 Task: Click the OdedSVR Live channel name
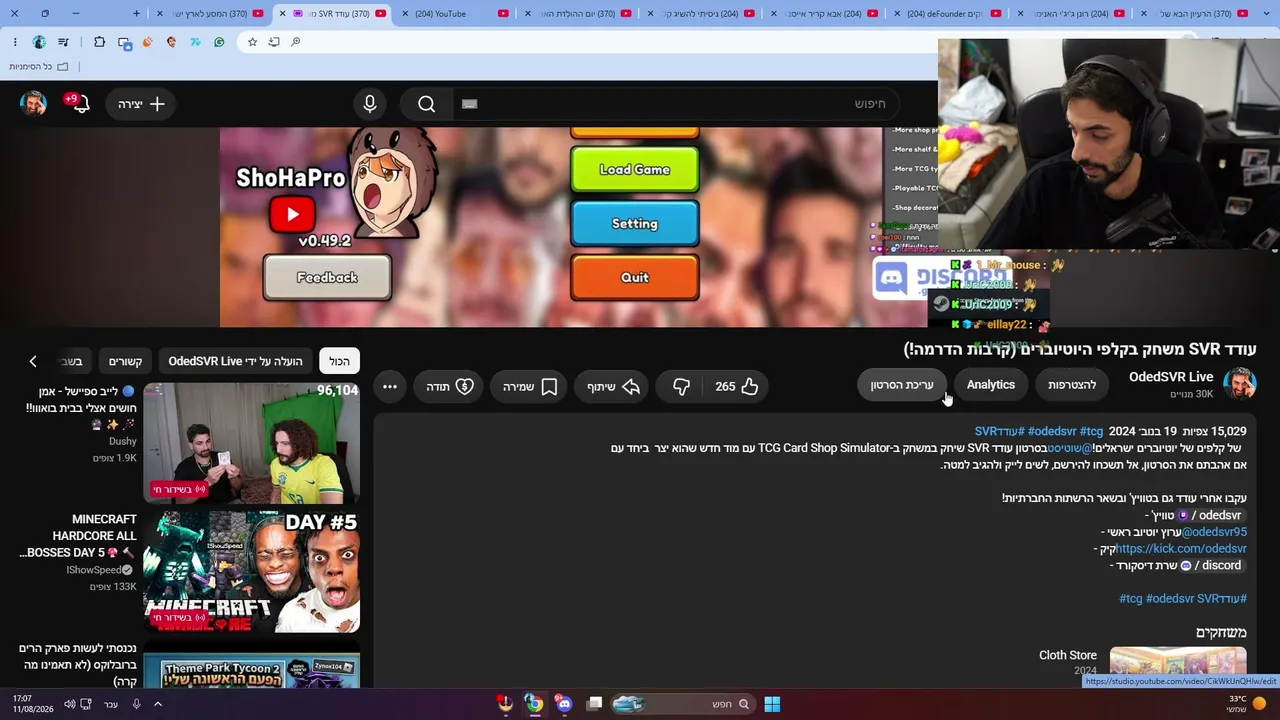[1171, 377]
